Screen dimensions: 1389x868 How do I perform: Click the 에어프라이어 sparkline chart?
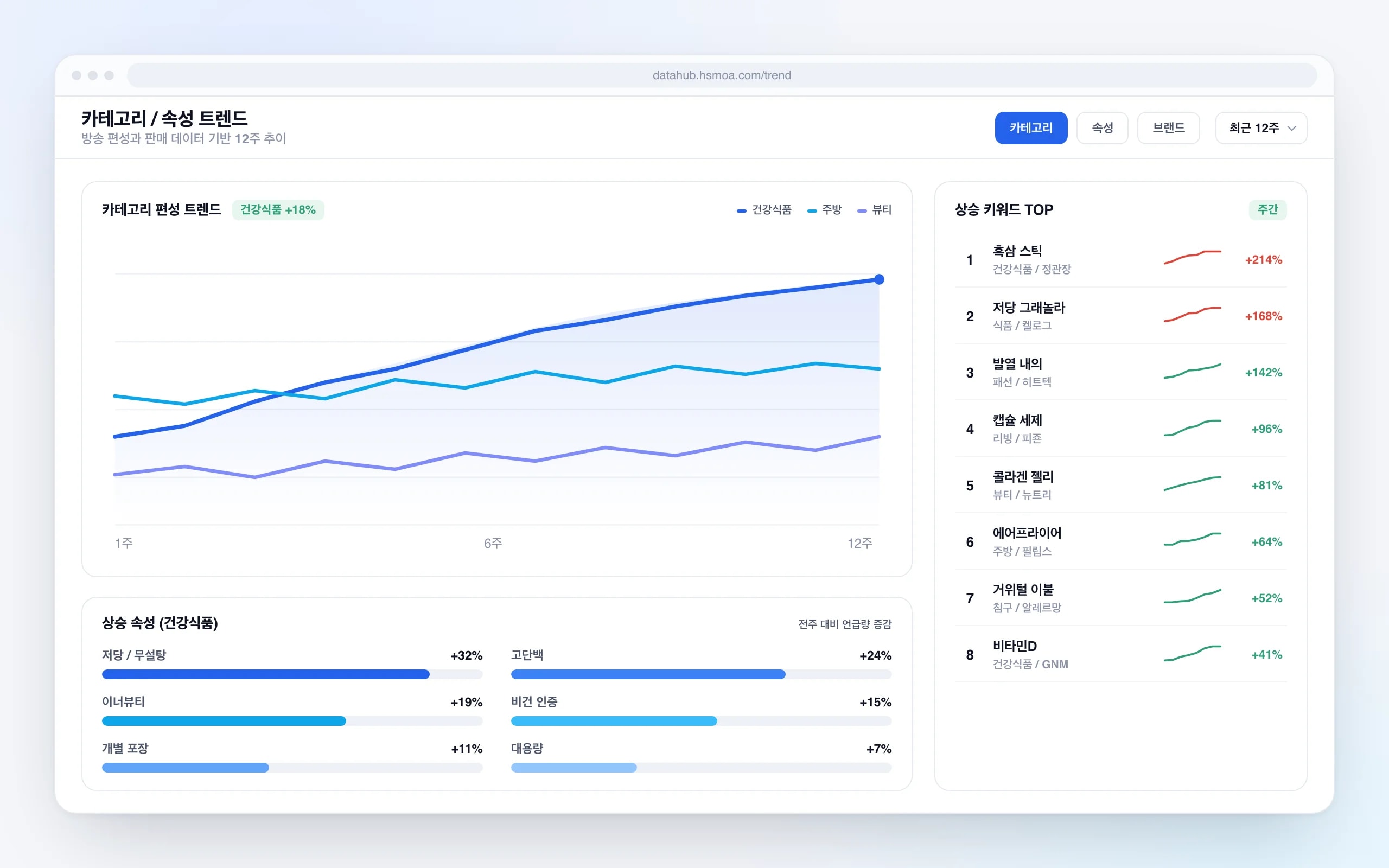[1192, 539]
